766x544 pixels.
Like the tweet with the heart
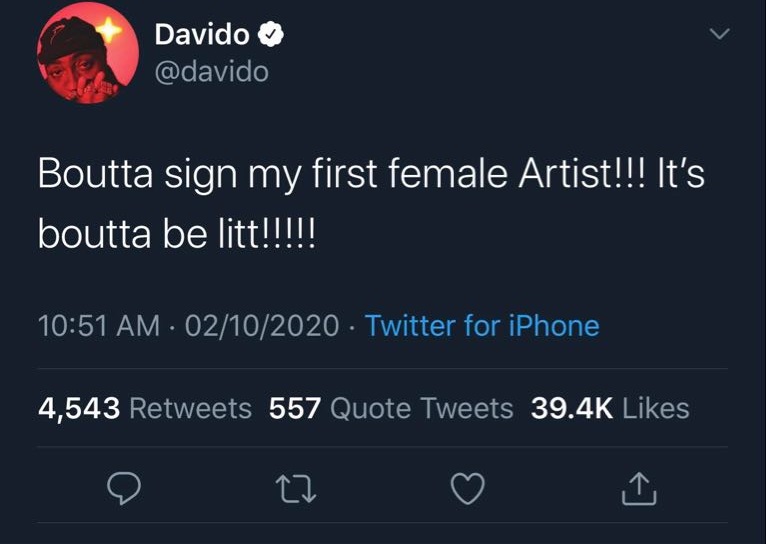(467, 488)
